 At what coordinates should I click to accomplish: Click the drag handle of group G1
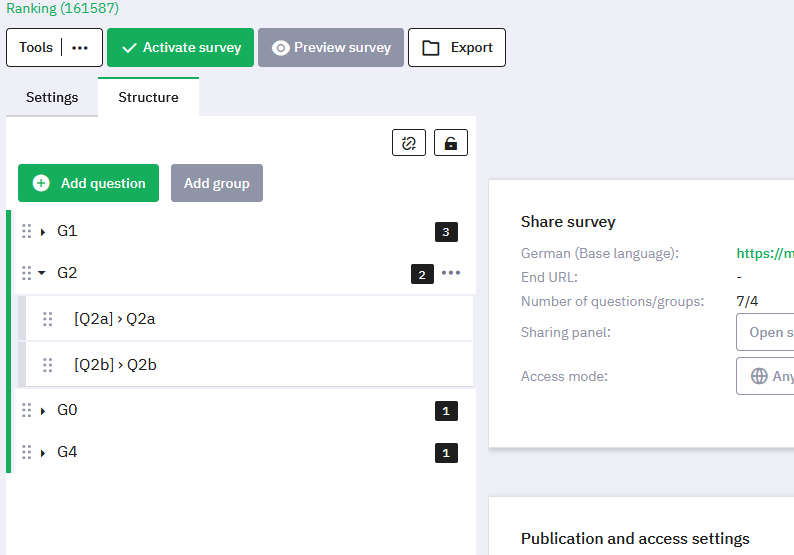[x=27, y=232]
